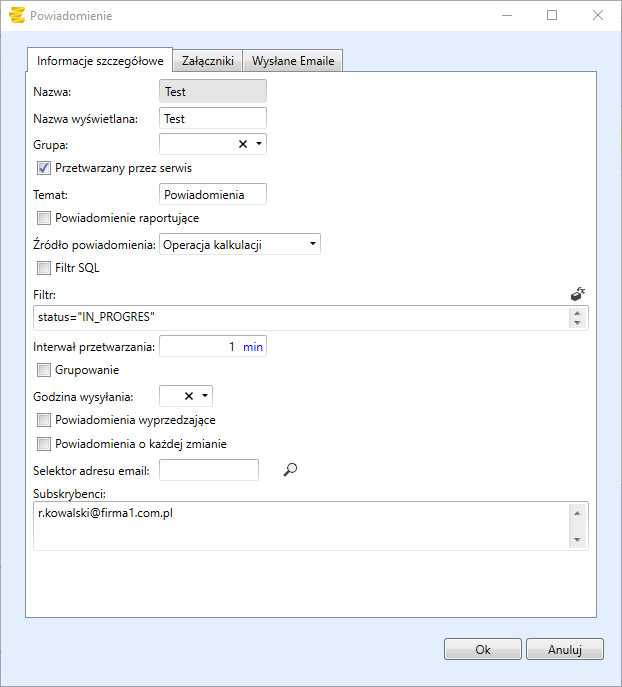Click the magnifier next to email selector
622x687 pixels.
point(291,469)
